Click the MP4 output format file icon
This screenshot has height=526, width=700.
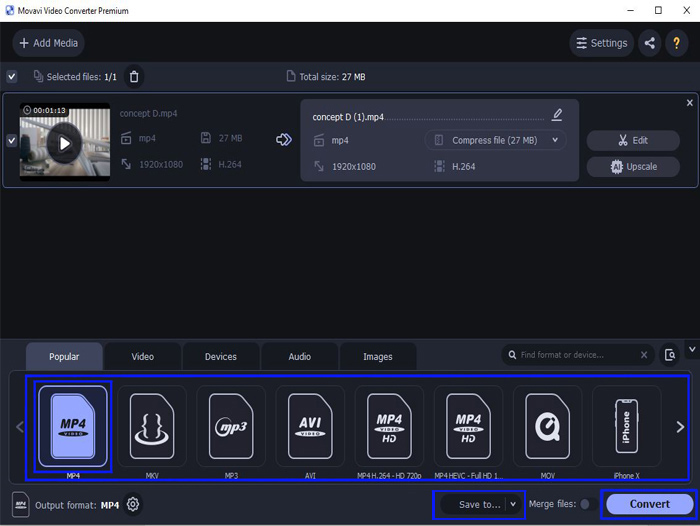click(21, 505)
